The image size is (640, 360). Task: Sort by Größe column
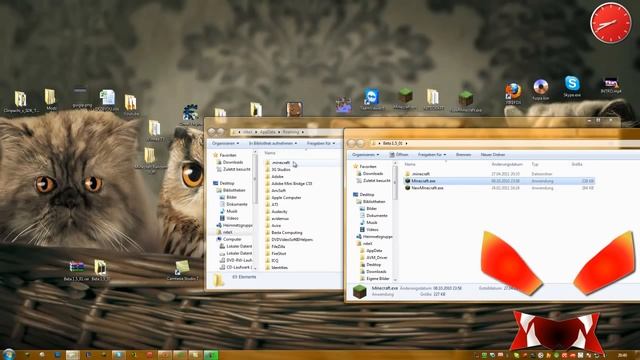coord(577,164)
